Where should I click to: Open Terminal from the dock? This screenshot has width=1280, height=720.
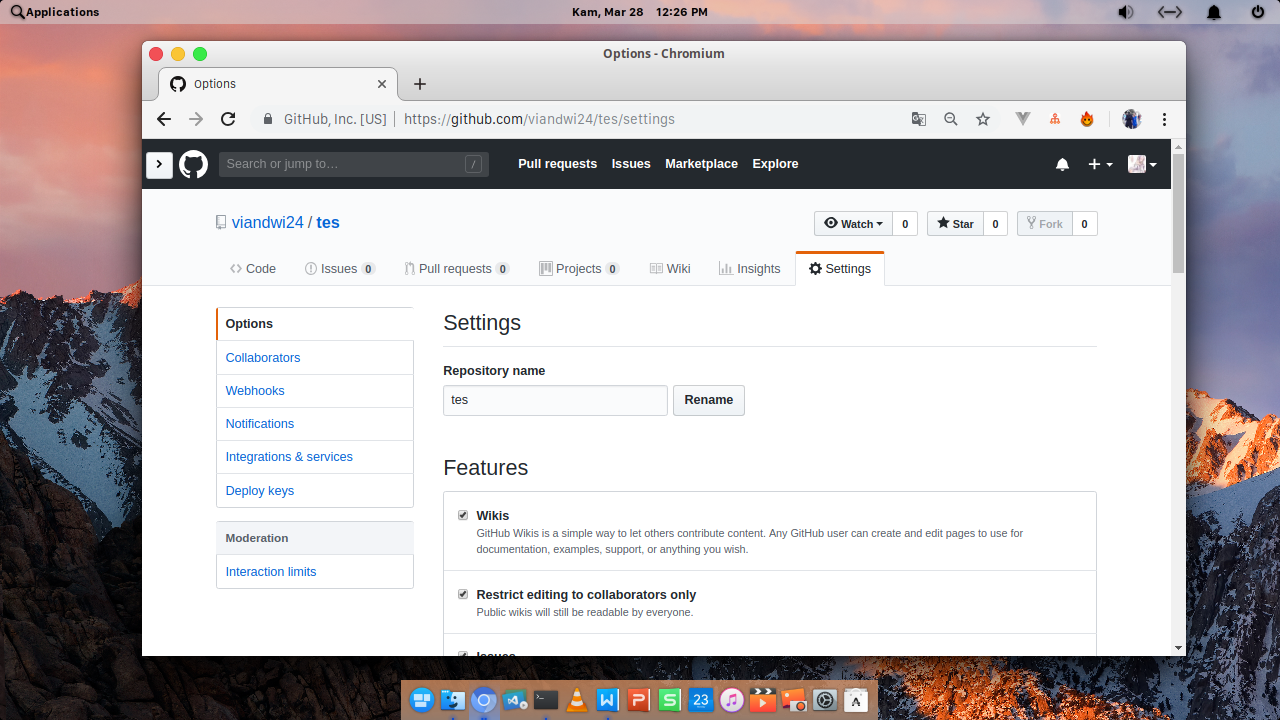tap(546, 700)
